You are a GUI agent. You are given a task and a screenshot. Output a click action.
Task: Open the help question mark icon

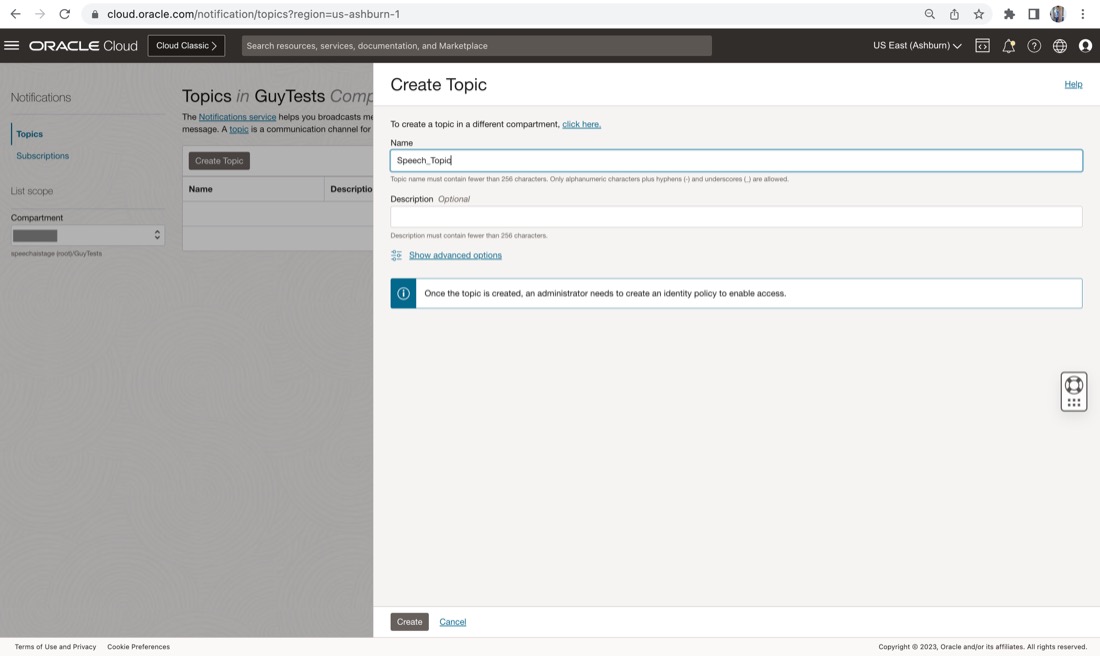pyautogui.click(x=1034, y=46)
